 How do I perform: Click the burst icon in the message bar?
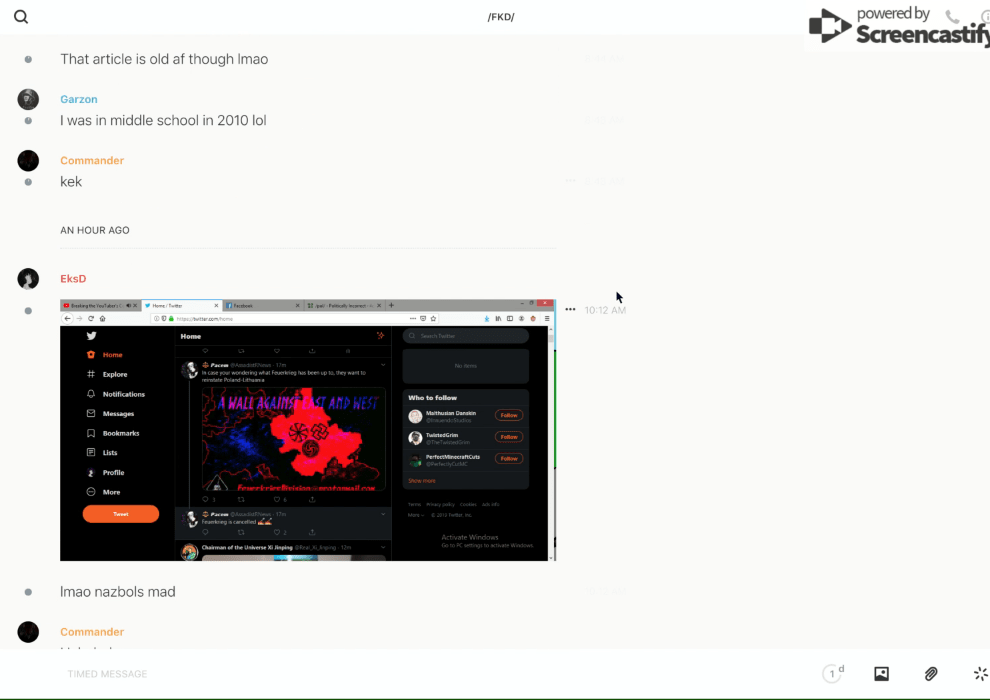pos(980,674)
